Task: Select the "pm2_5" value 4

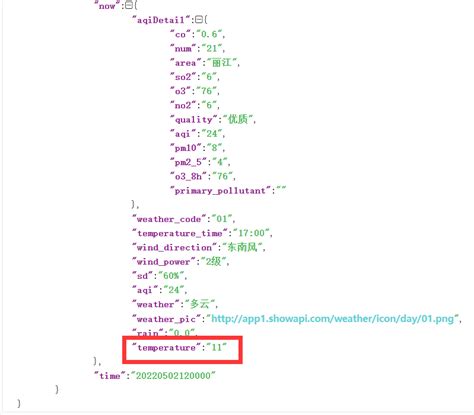Action: pos(220,162)
